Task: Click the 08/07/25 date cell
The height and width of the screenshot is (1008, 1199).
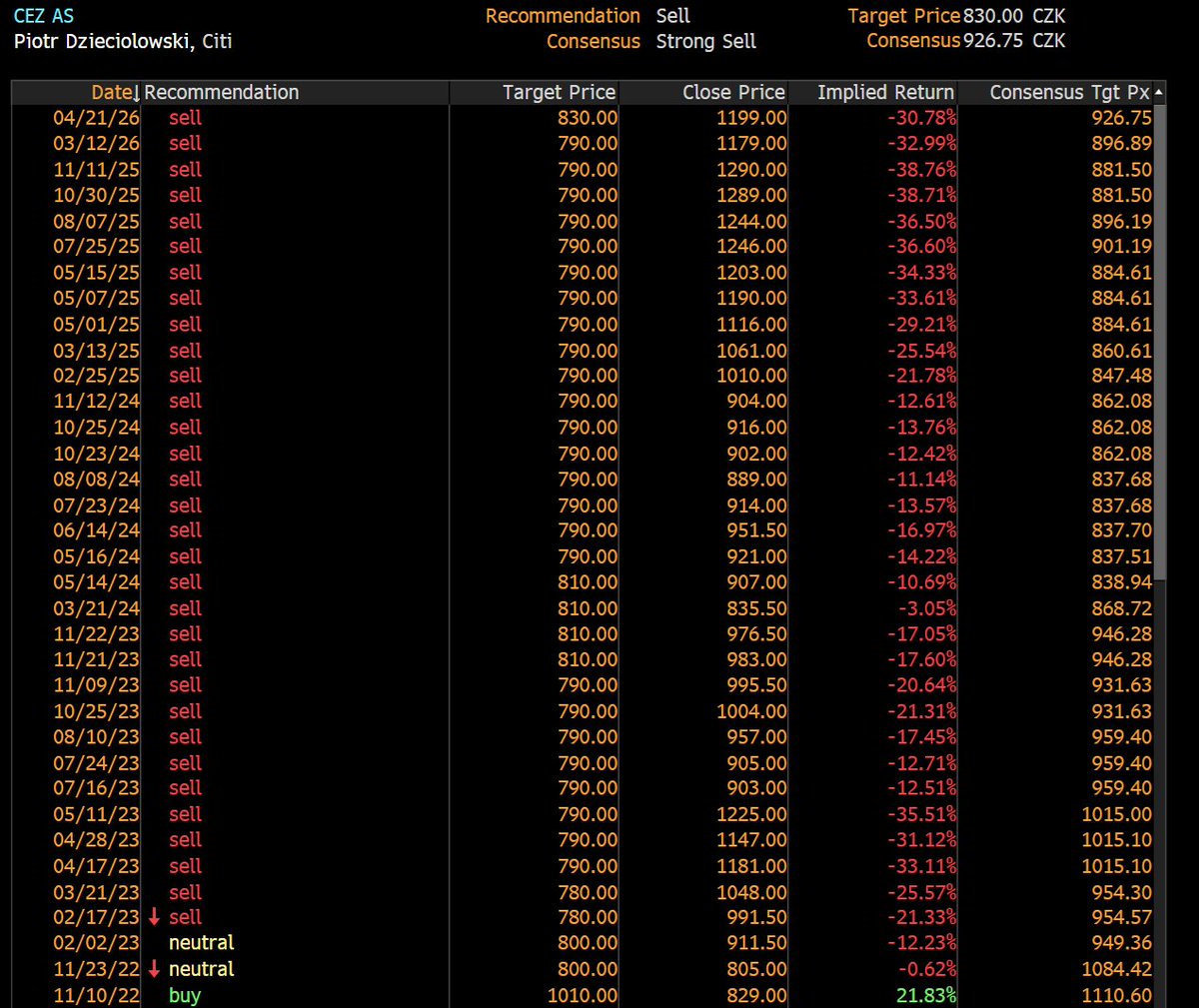Action: coord(96,221)
